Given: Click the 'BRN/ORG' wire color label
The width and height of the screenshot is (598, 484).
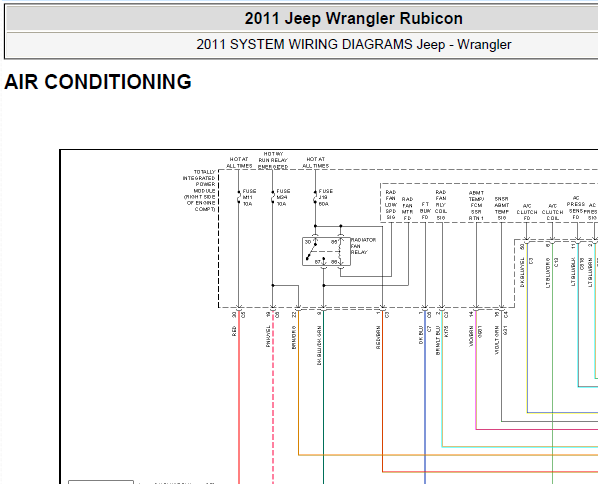Looking at the screenshot, I should pyautogui.click(x=294, y=338).
